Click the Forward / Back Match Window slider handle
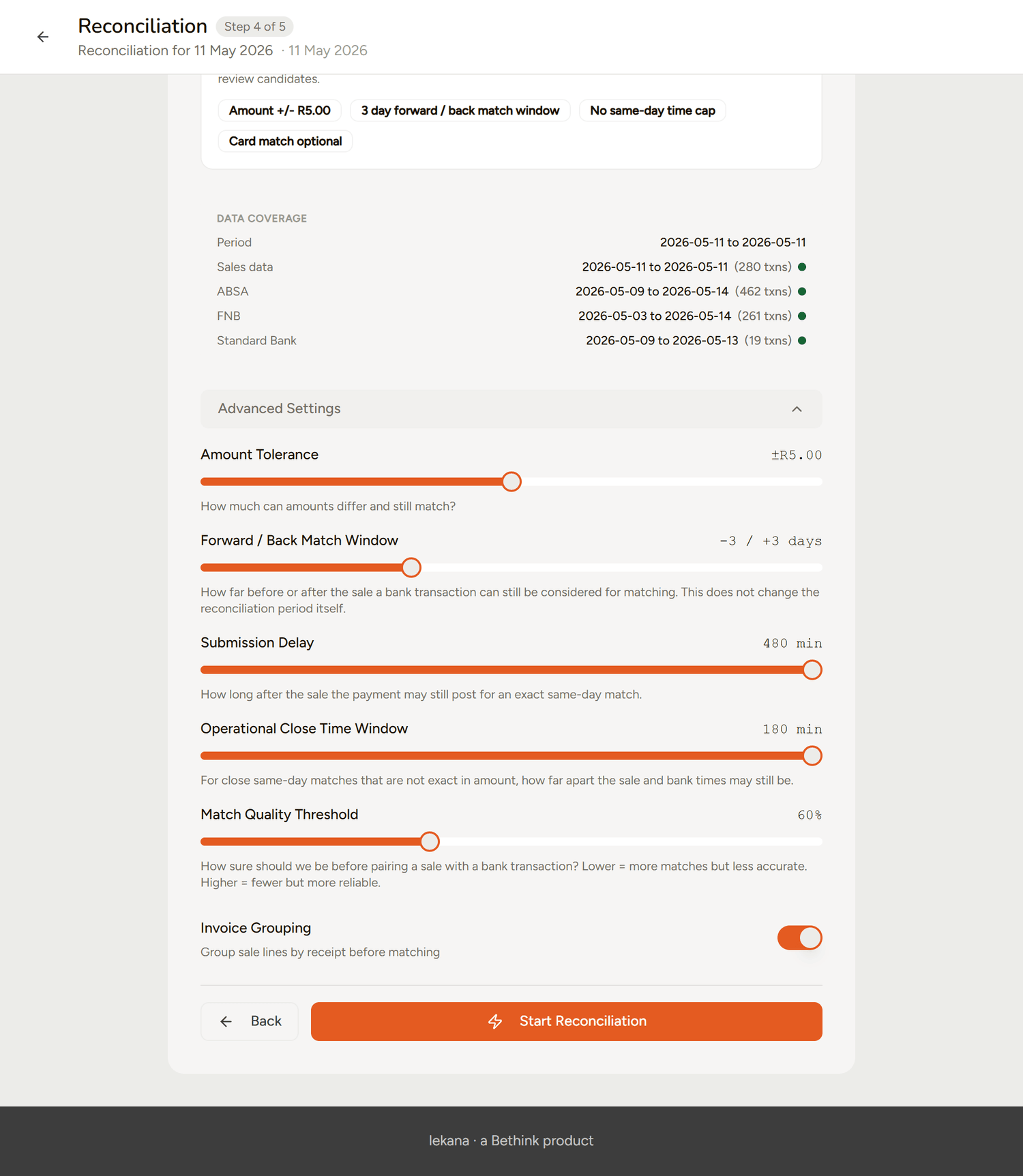The height and width of the screenshot is (1176, 1023). [x=411, y=568]
